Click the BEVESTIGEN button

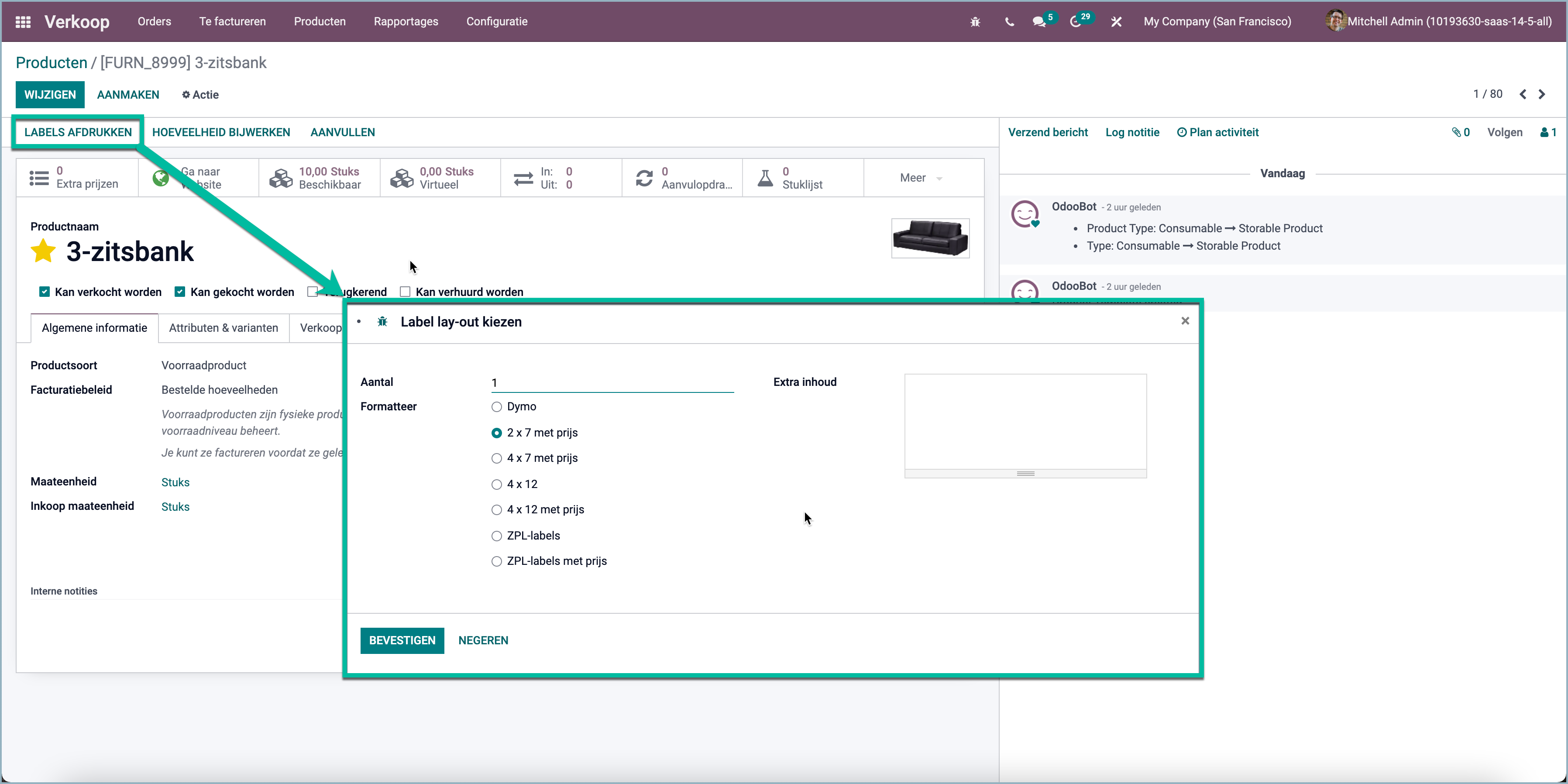click(402, 640)
